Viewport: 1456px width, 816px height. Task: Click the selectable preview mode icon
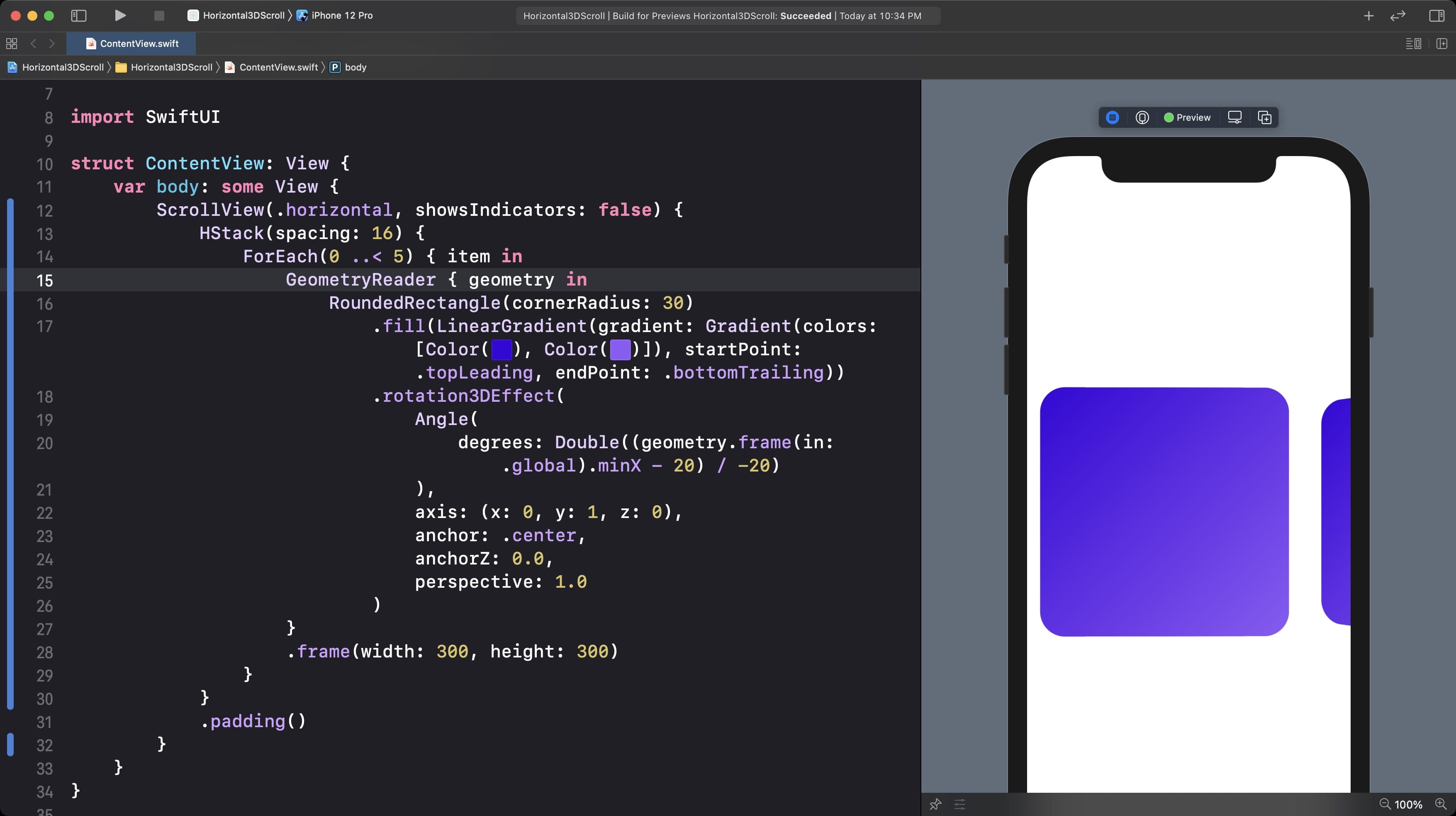click(x=1142, y=117)
